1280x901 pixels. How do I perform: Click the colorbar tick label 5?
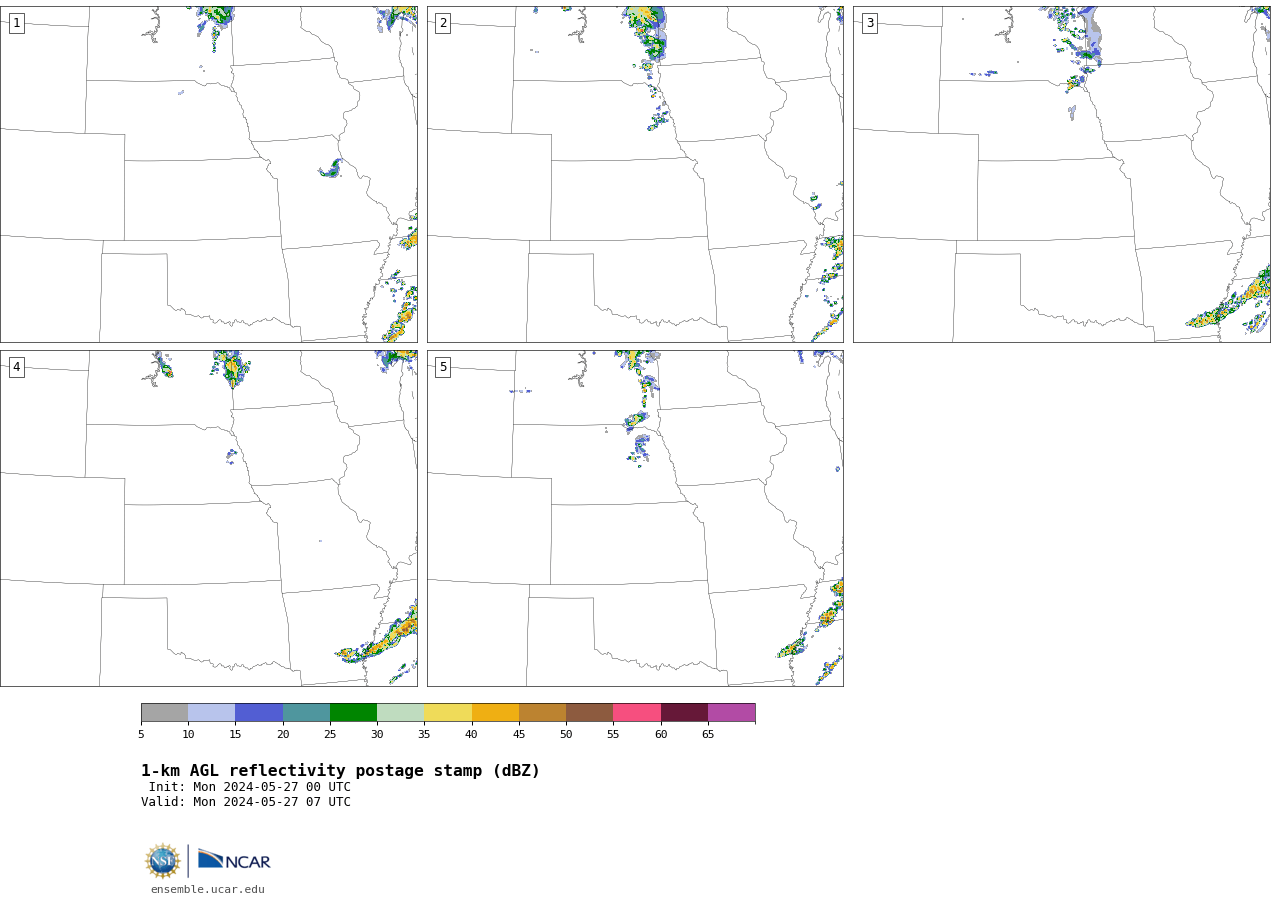point(141,735)
